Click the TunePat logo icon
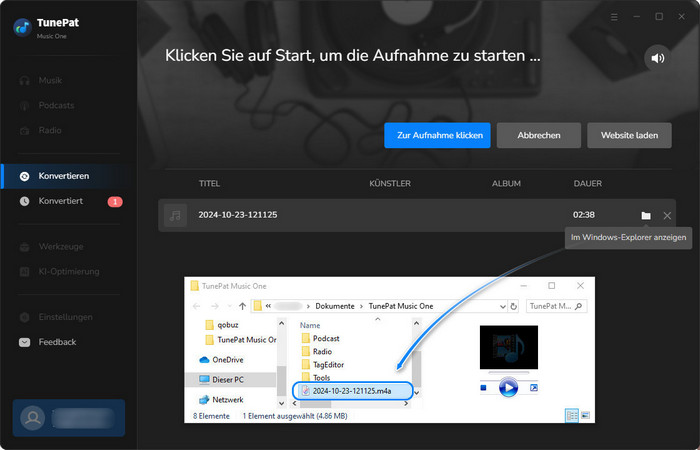Image resolution: width=700 pixels, height=450 pixels. (22, 28)
